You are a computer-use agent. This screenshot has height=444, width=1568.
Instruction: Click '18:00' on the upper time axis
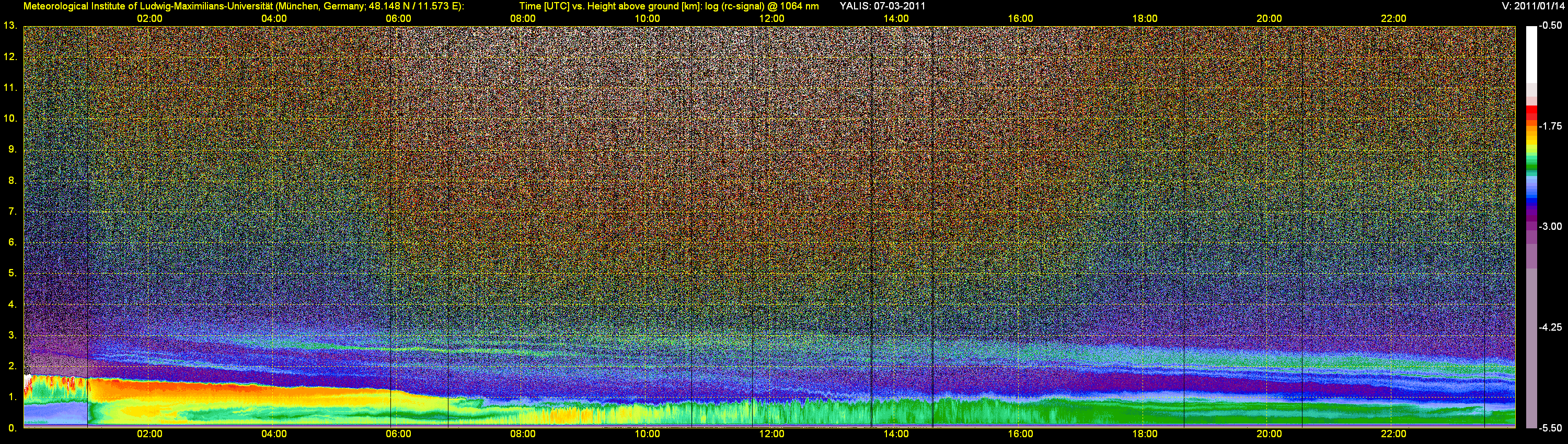(x=1145, y=18)
